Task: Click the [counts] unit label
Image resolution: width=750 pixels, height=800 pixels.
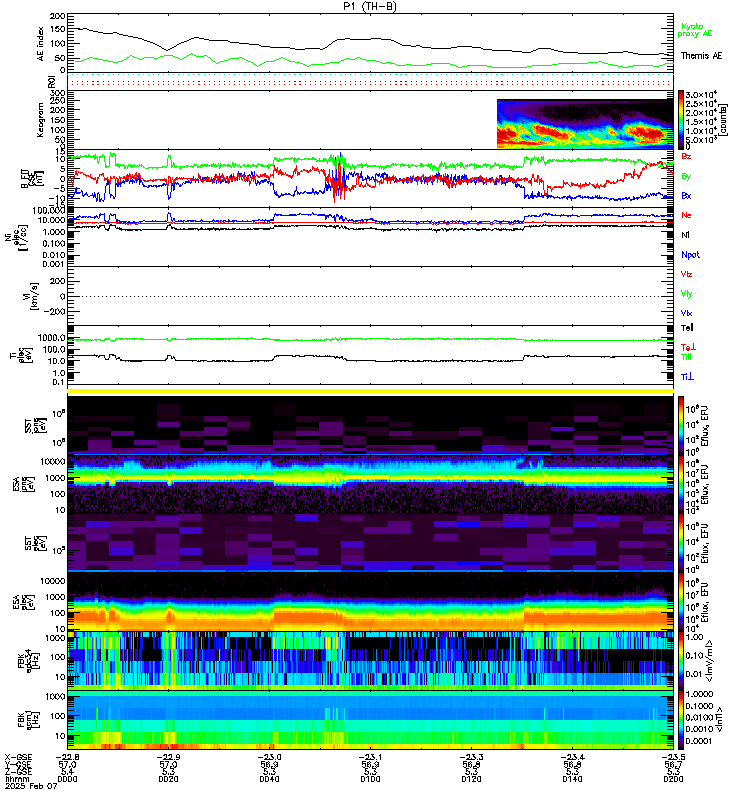Action: 724,120
